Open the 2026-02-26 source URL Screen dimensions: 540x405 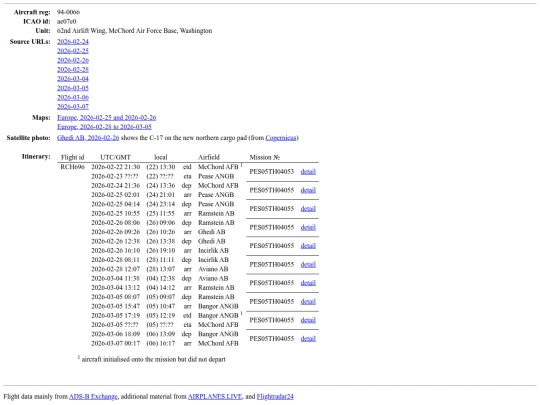73,60
